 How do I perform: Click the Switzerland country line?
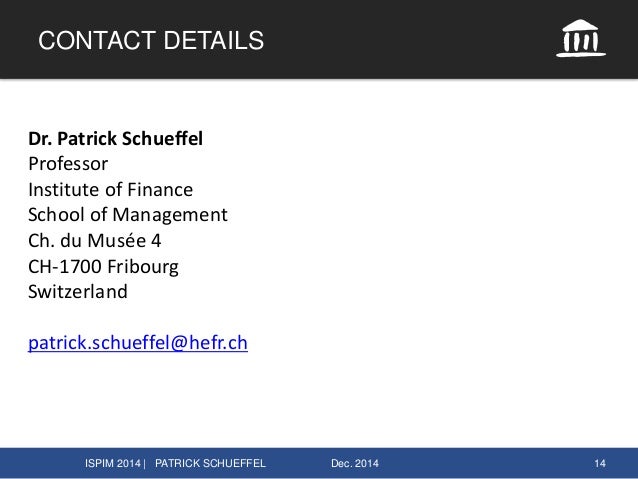78,292
